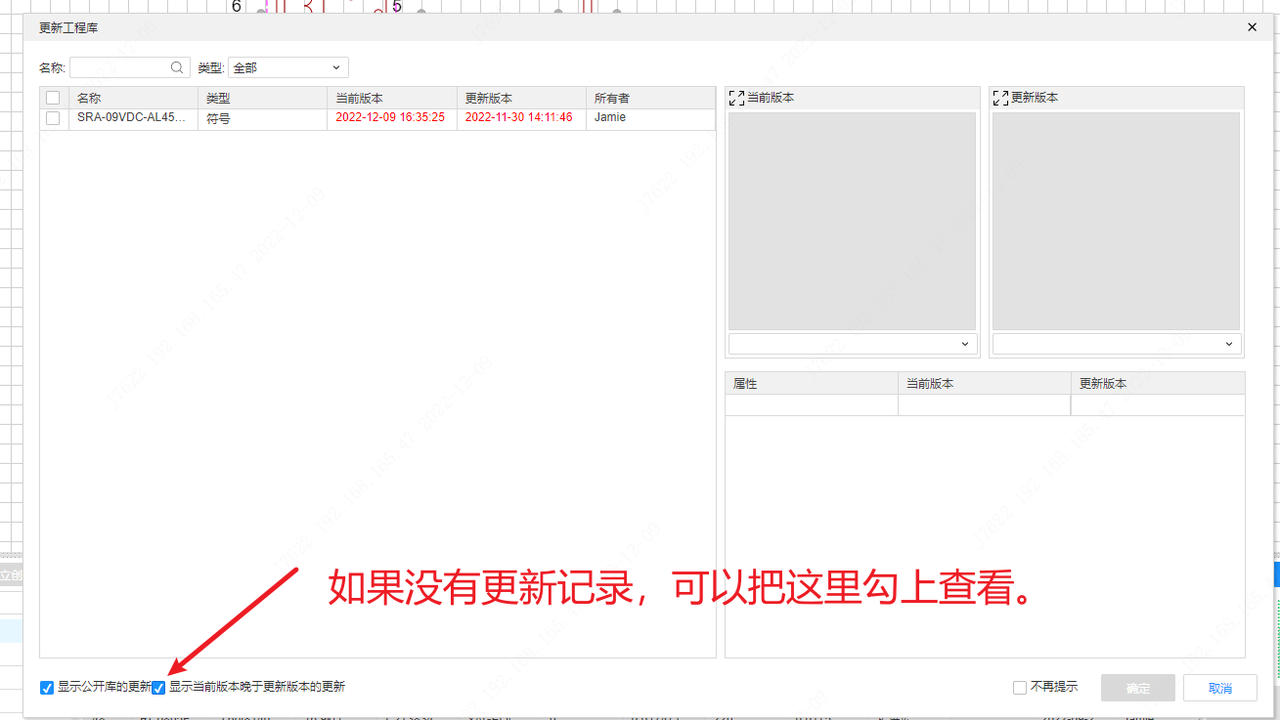The height and width of the screenshot is (720, 1280).
Task: Tick the select-all checkbox in table header
Action: click(53, 98)
